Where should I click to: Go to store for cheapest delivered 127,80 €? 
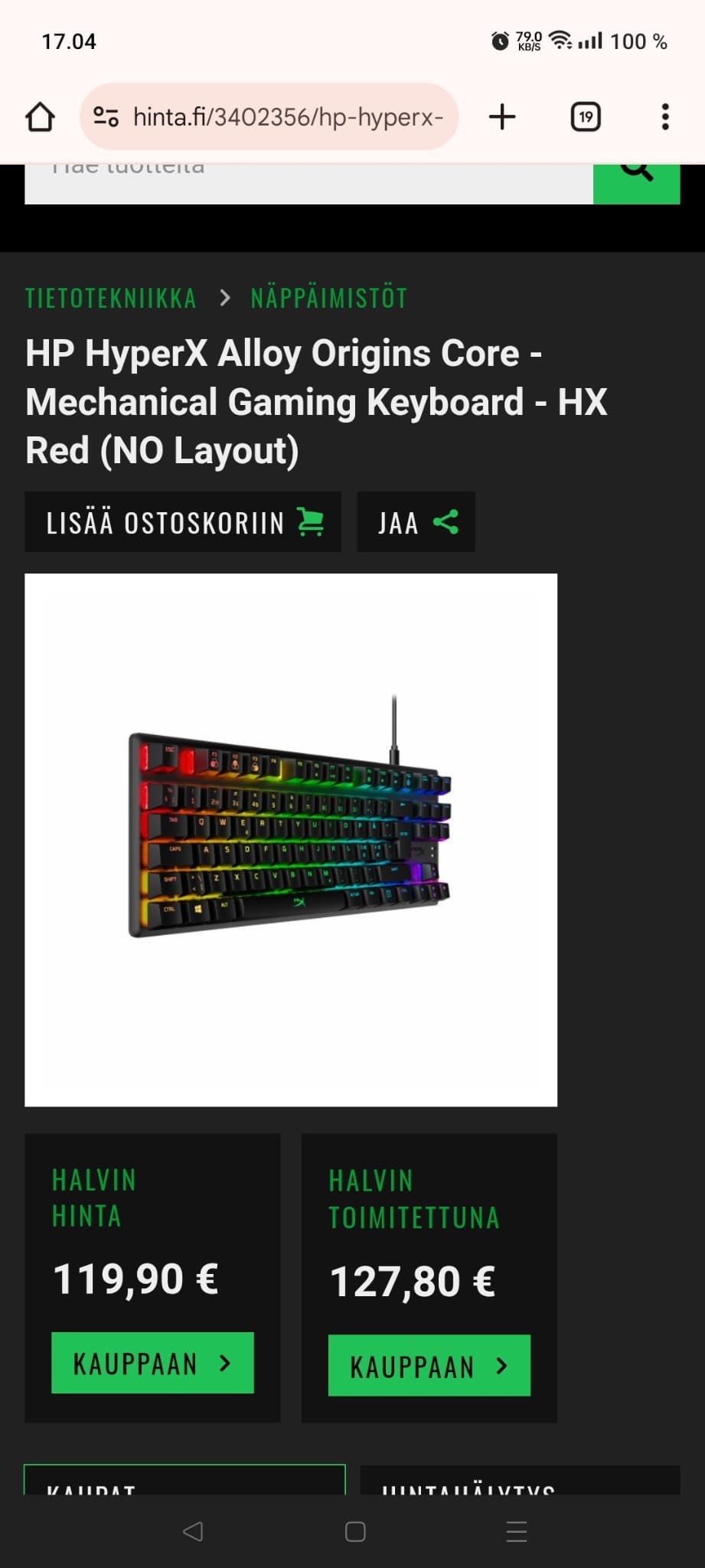pos(429,1365)
